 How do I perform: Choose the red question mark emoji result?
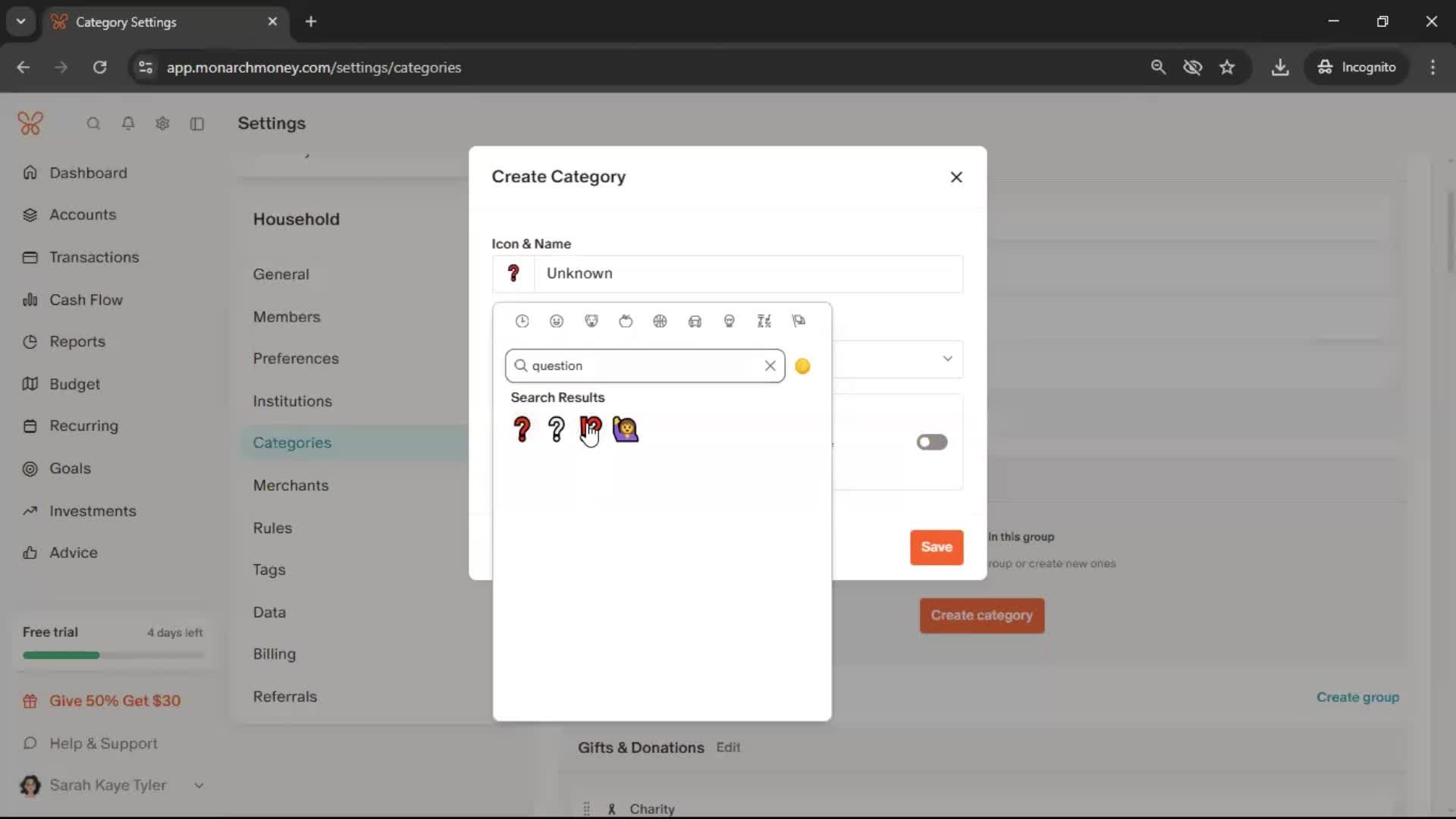pyautogui.click(x=522, y=429)
